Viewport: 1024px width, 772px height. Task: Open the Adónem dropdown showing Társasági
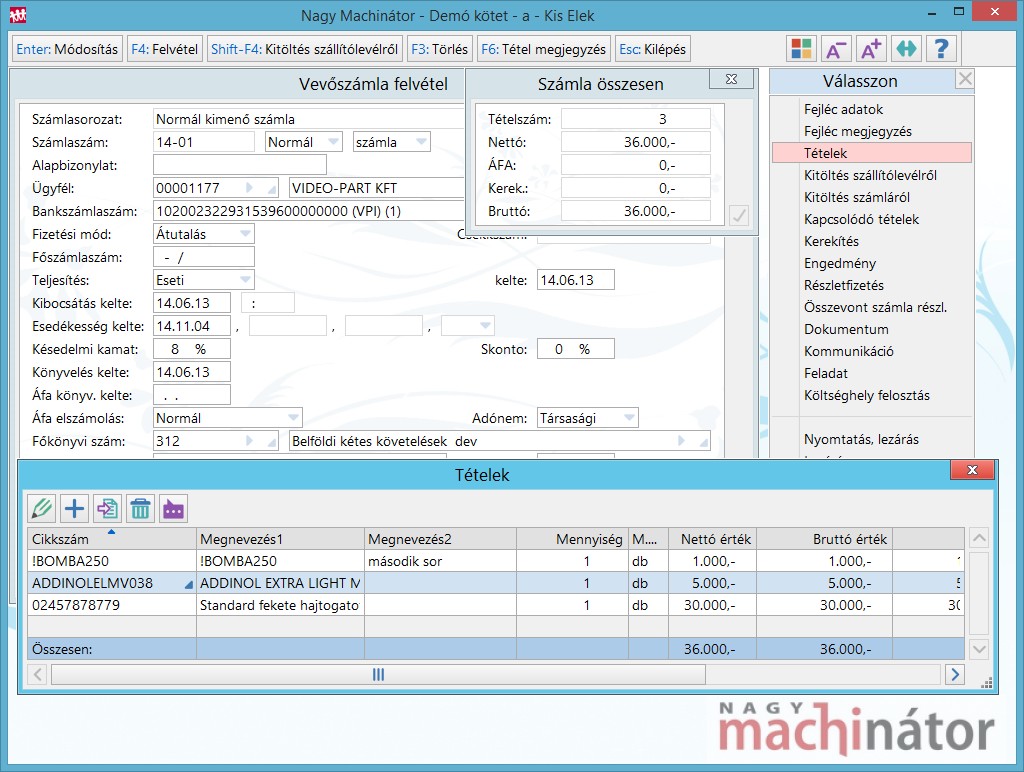628,418
